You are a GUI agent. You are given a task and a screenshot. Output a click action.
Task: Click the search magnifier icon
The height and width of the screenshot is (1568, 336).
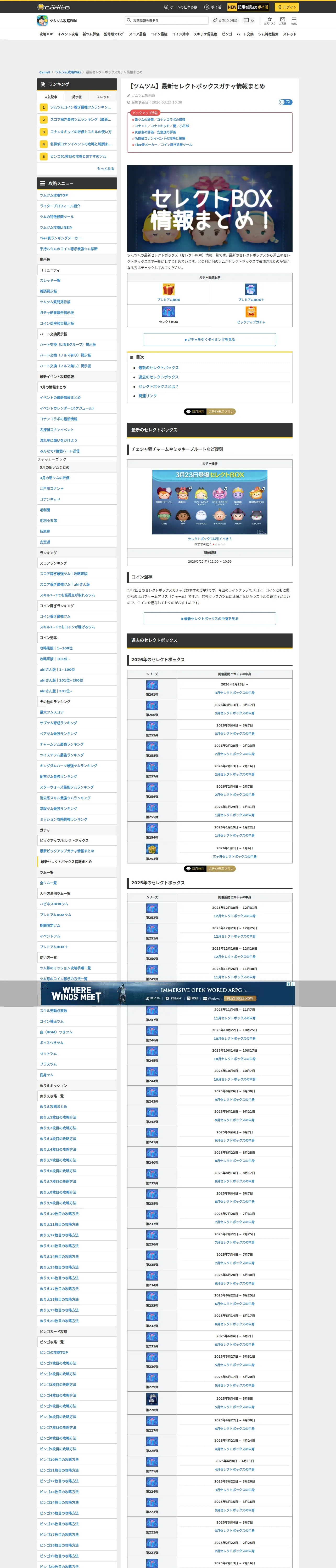pos(129,20)
